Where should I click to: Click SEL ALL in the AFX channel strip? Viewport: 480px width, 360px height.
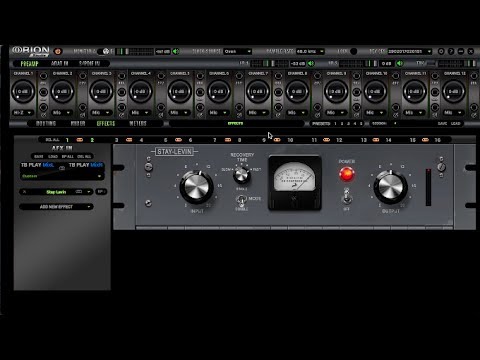pyautogui.click(x=52, y=140)
